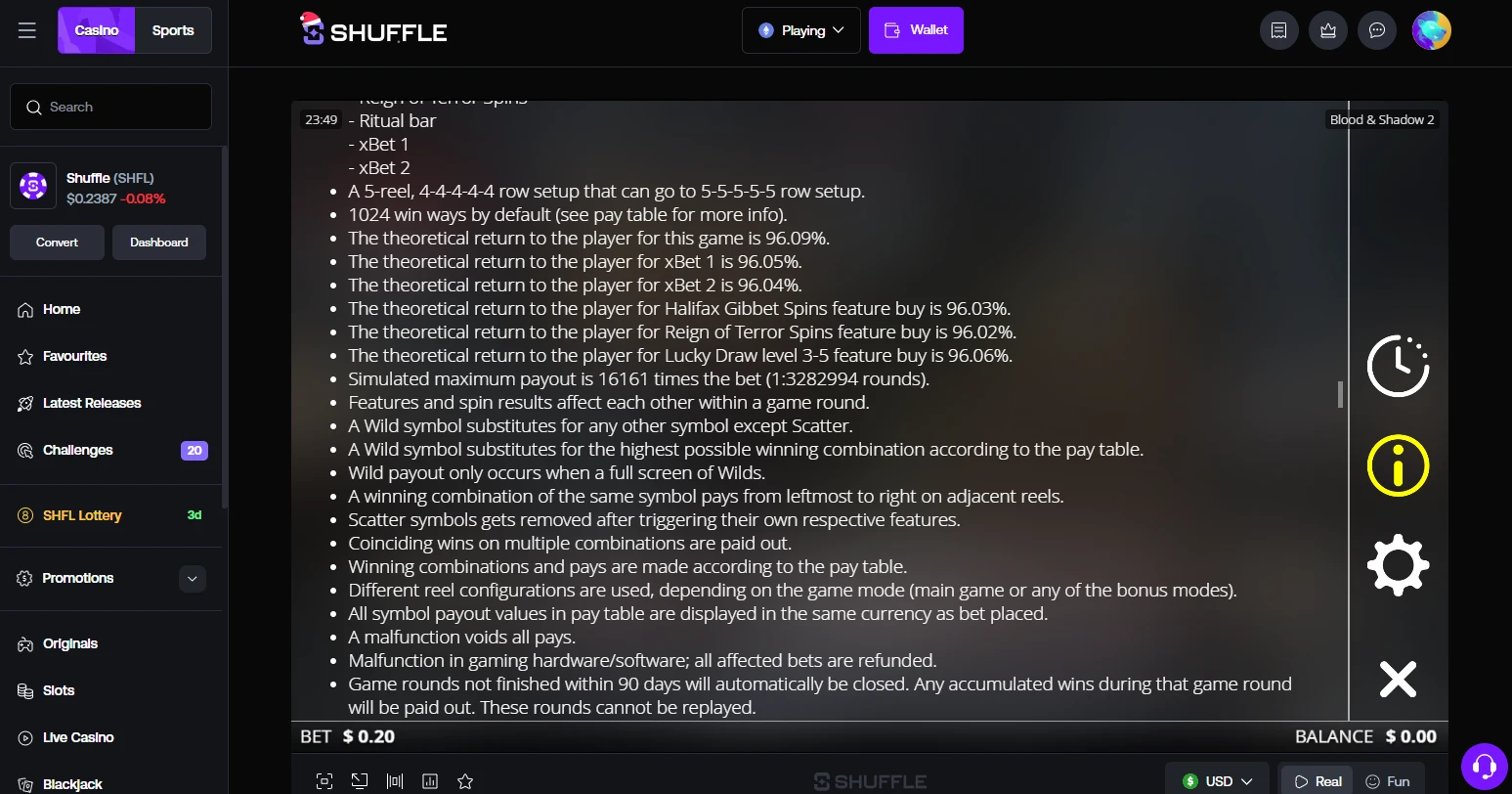Open the live support headset button
This screenshot has height=794, width=1512.
pyautogui.click(x=1484, y=766)
